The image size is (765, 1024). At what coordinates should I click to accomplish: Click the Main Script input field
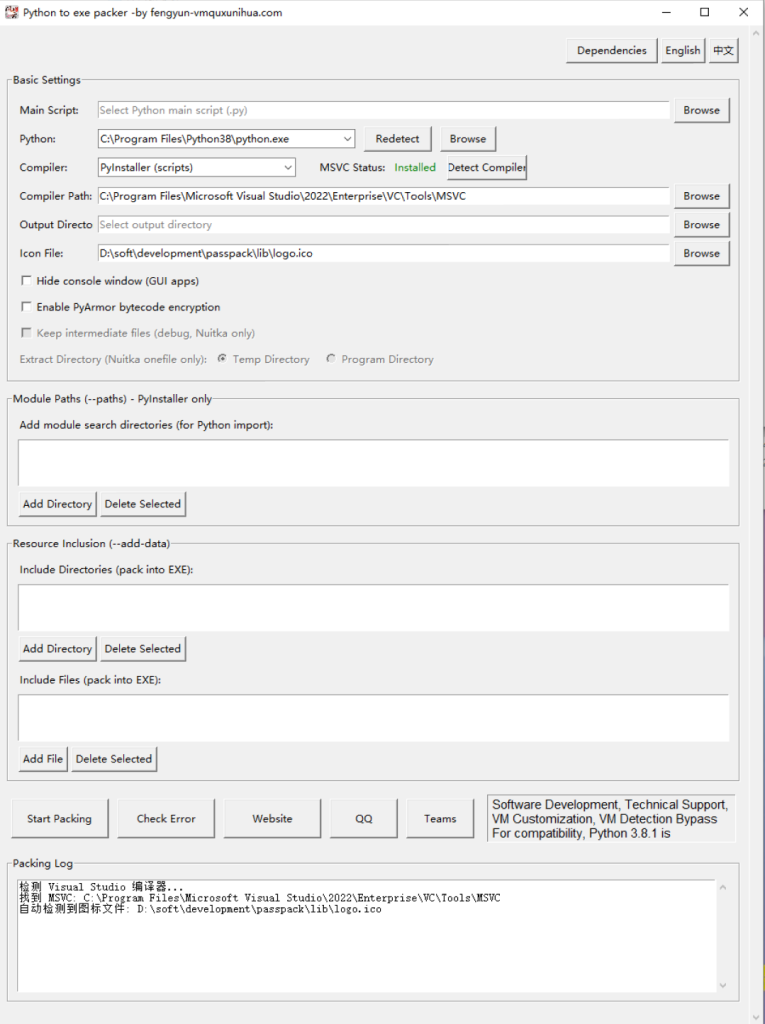click(x=383, y=110)
